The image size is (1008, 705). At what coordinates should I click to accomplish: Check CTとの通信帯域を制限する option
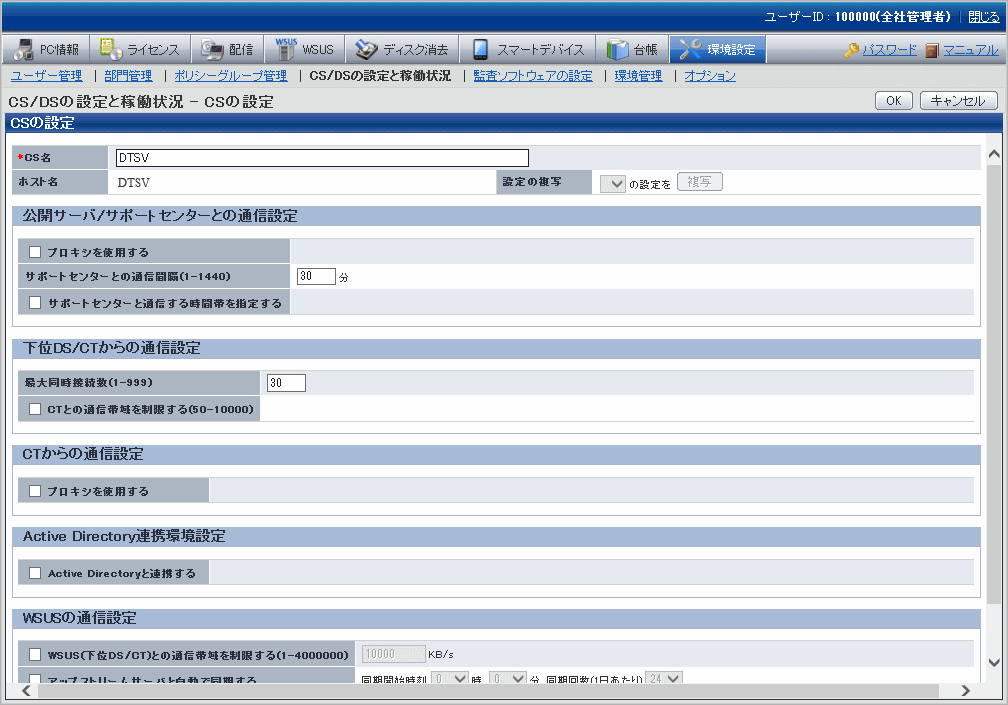(35, 409)
